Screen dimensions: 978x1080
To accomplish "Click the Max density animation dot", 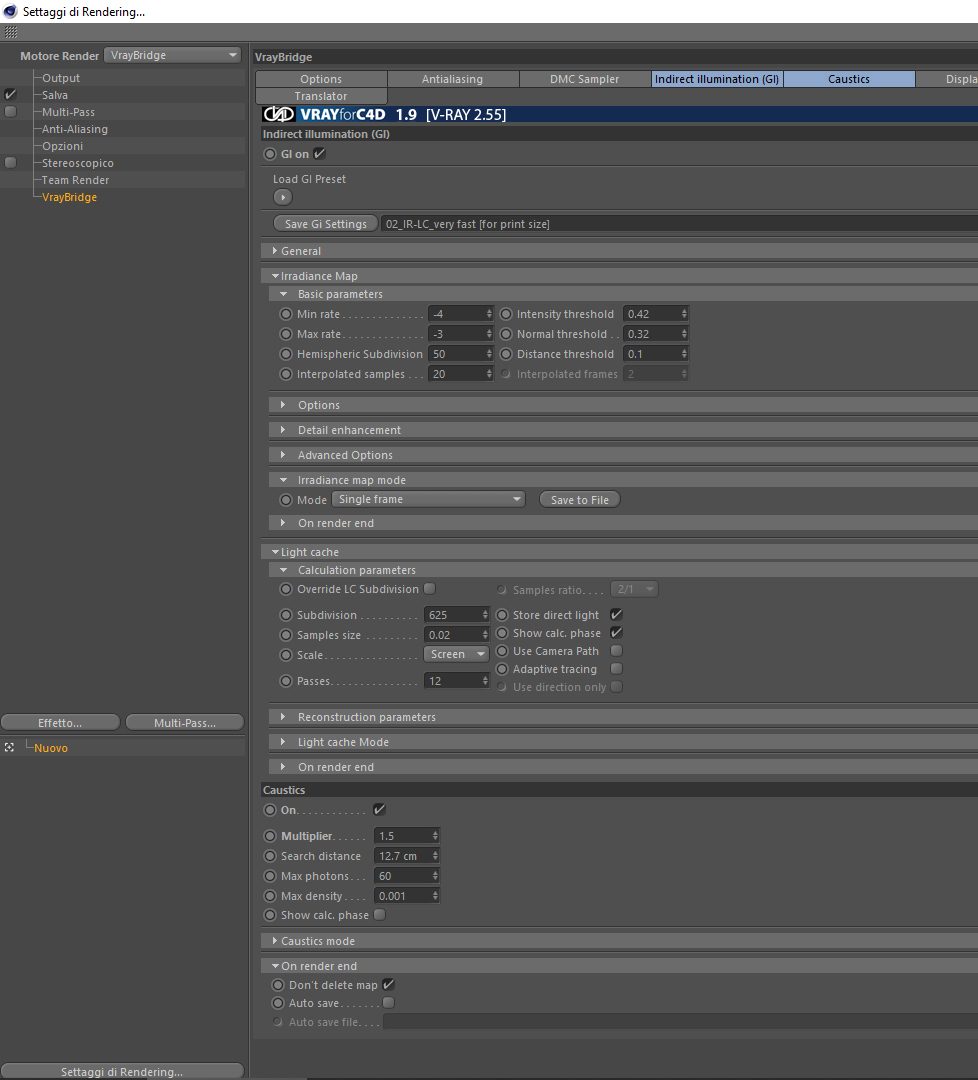I will pos(270,896).
